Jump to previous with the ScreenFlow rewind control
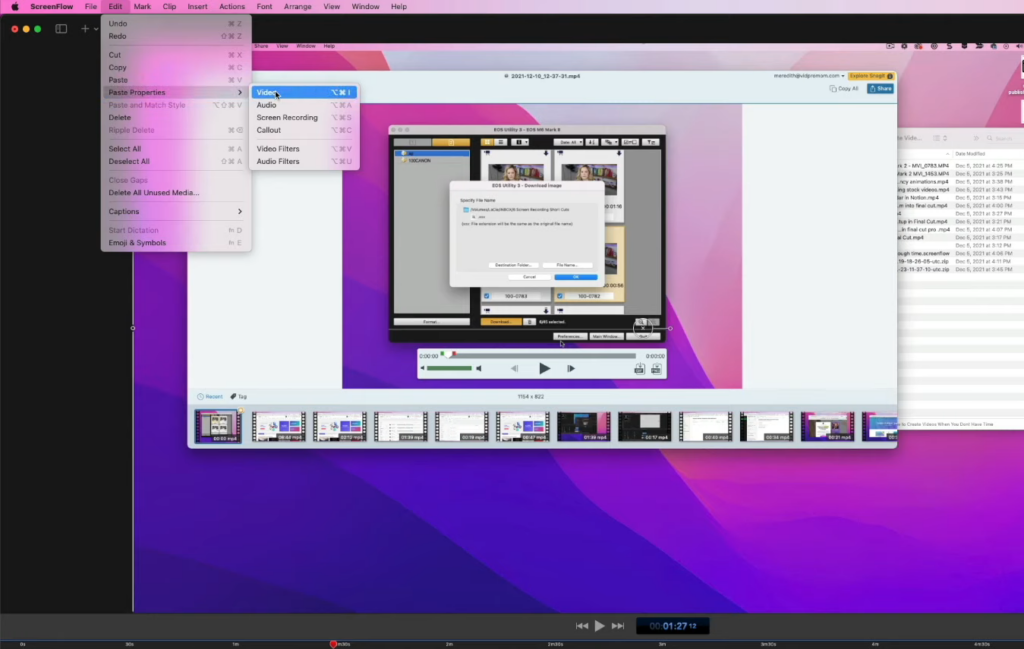Viewport: 1024px width, 649px height. click(x=581, y=625)
